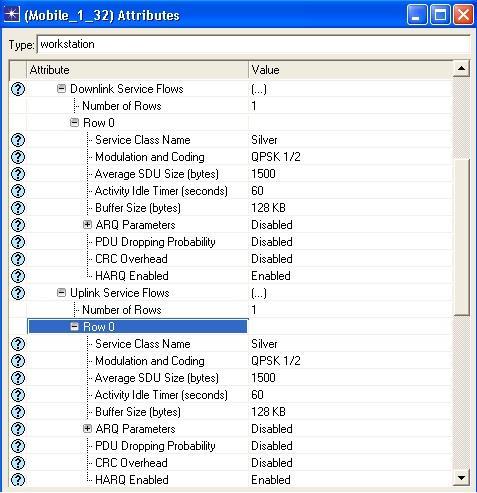Open help for downlink HARQ Enabled
Viewport: 477px width, 493px height.
click(18, 276)
